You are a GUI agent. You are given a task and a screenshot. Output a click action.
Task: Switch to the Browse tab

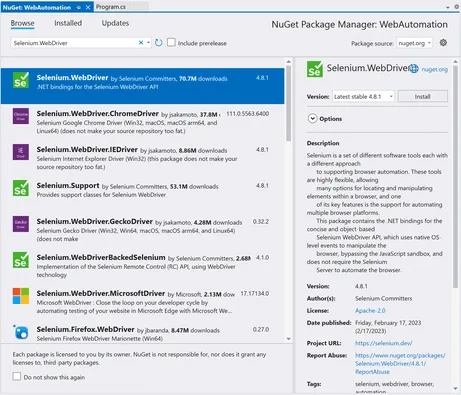pyautogui.click(x=22, y=23)
